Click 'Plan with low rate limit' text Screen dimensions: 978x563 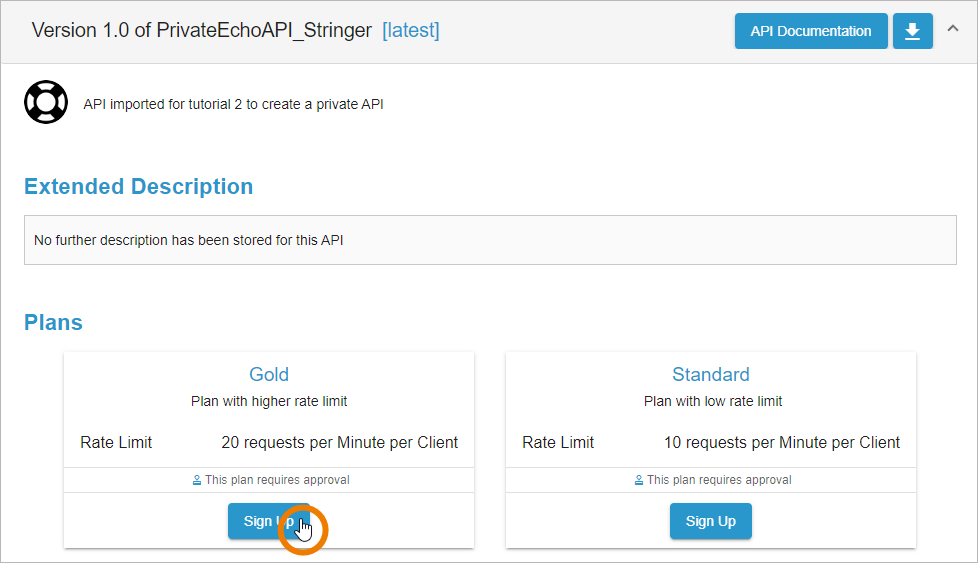pyautogui.click(x=713, y=401)
